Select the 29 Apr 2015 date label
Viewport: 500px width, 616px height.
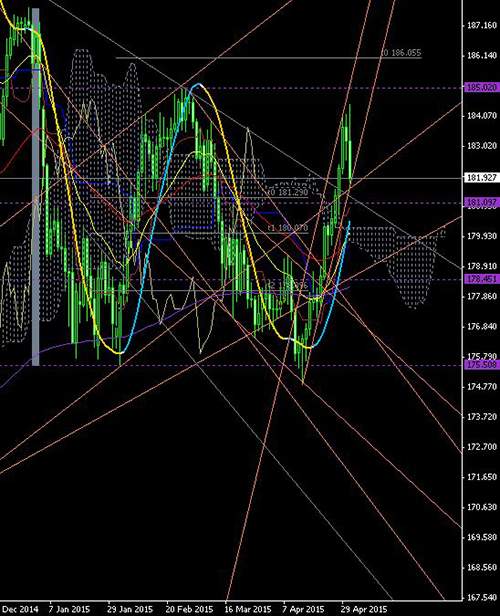363,609
